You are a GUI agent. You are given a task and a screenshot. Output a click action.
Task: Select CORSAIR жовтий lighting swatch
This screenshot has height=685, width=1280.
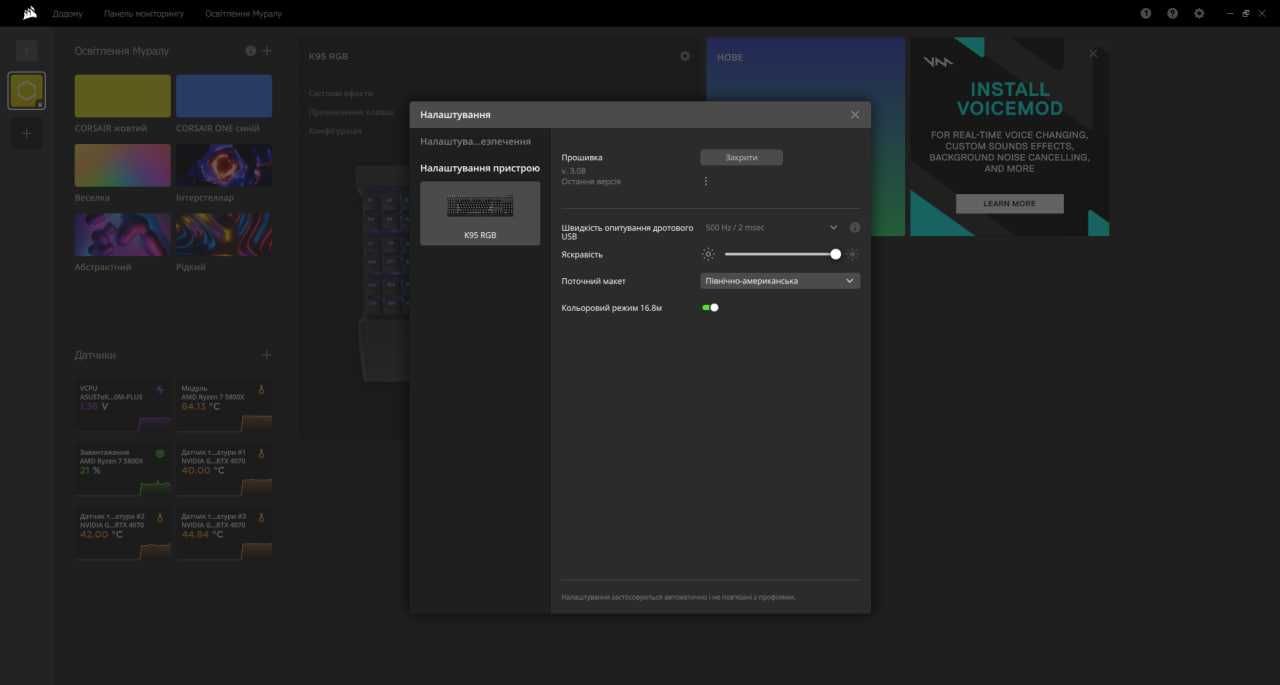click(123, 96)
